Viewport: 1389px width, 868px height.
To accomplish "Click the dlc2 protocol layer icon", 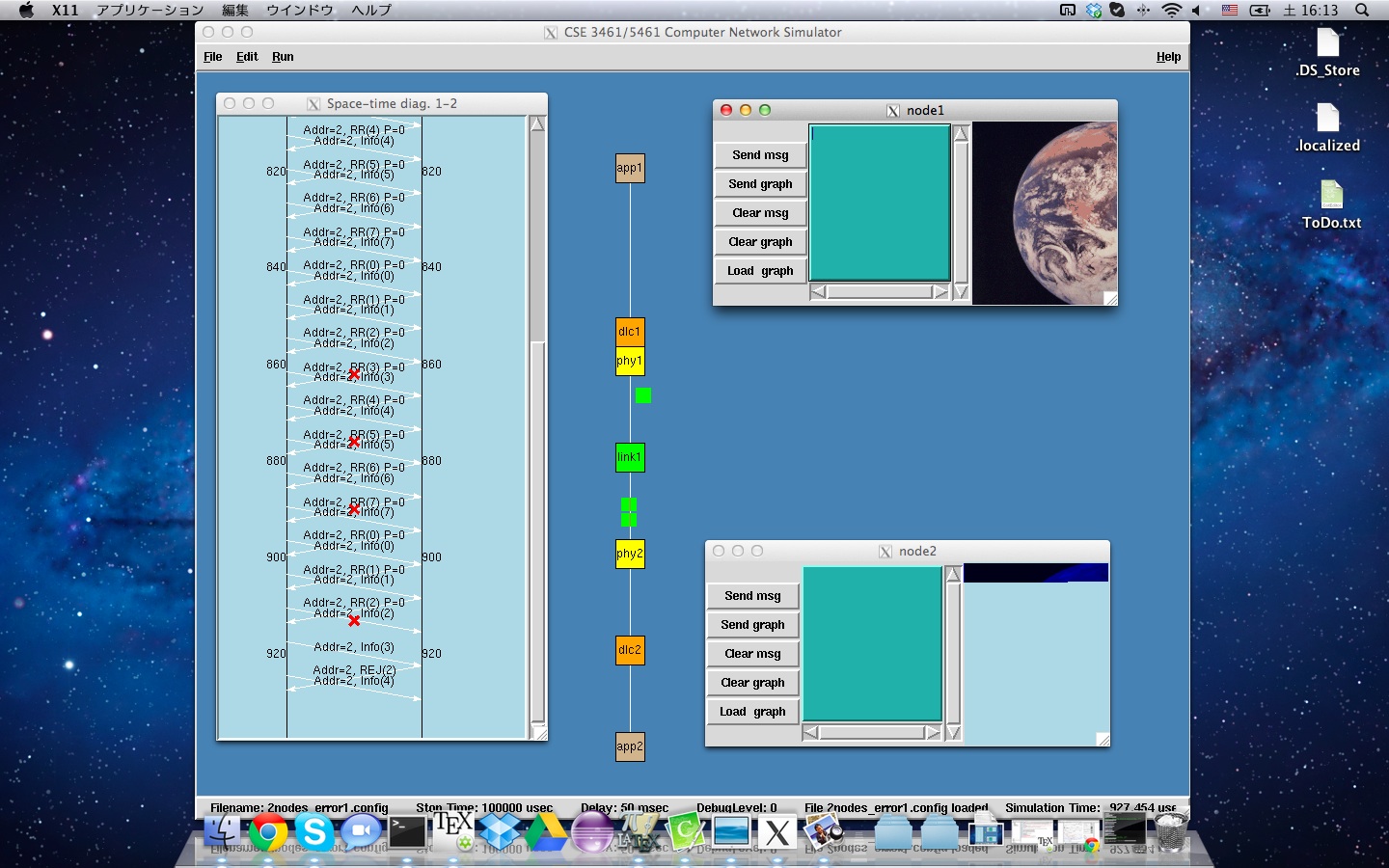I will [x=630, y=650].
